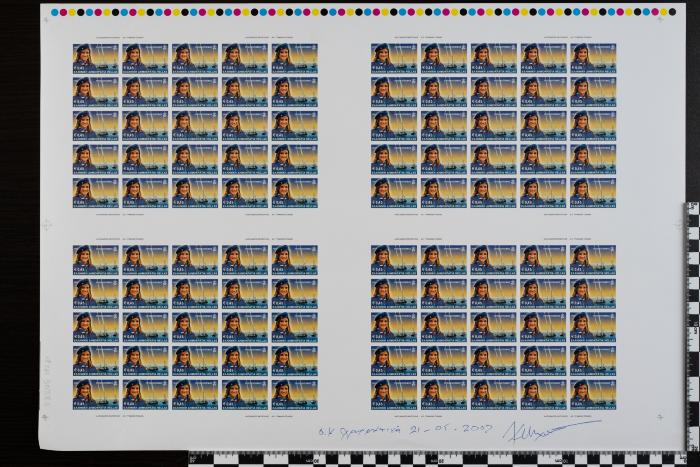Select the horizontal scale ruler below the sheet
The height and width of the screenshot is (467, 700).
(x=438, y=459)
